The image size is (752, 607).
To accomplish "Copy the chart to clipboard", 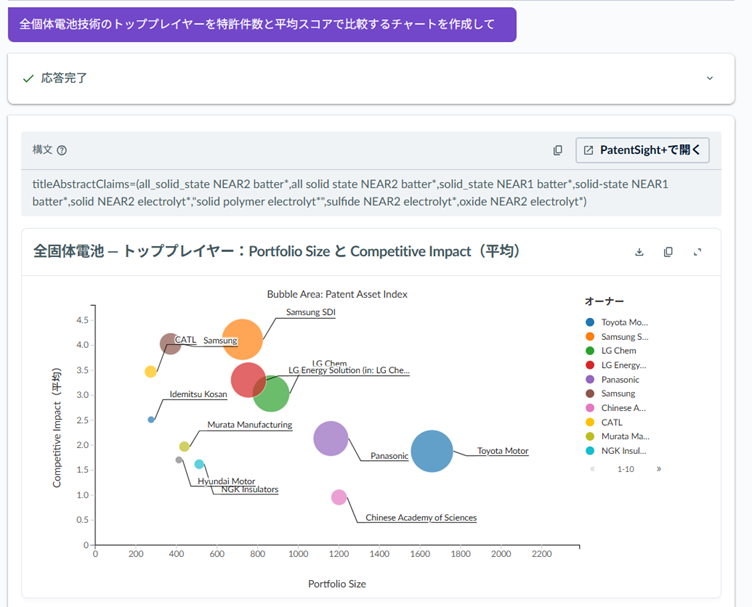I will click(668, 252).
